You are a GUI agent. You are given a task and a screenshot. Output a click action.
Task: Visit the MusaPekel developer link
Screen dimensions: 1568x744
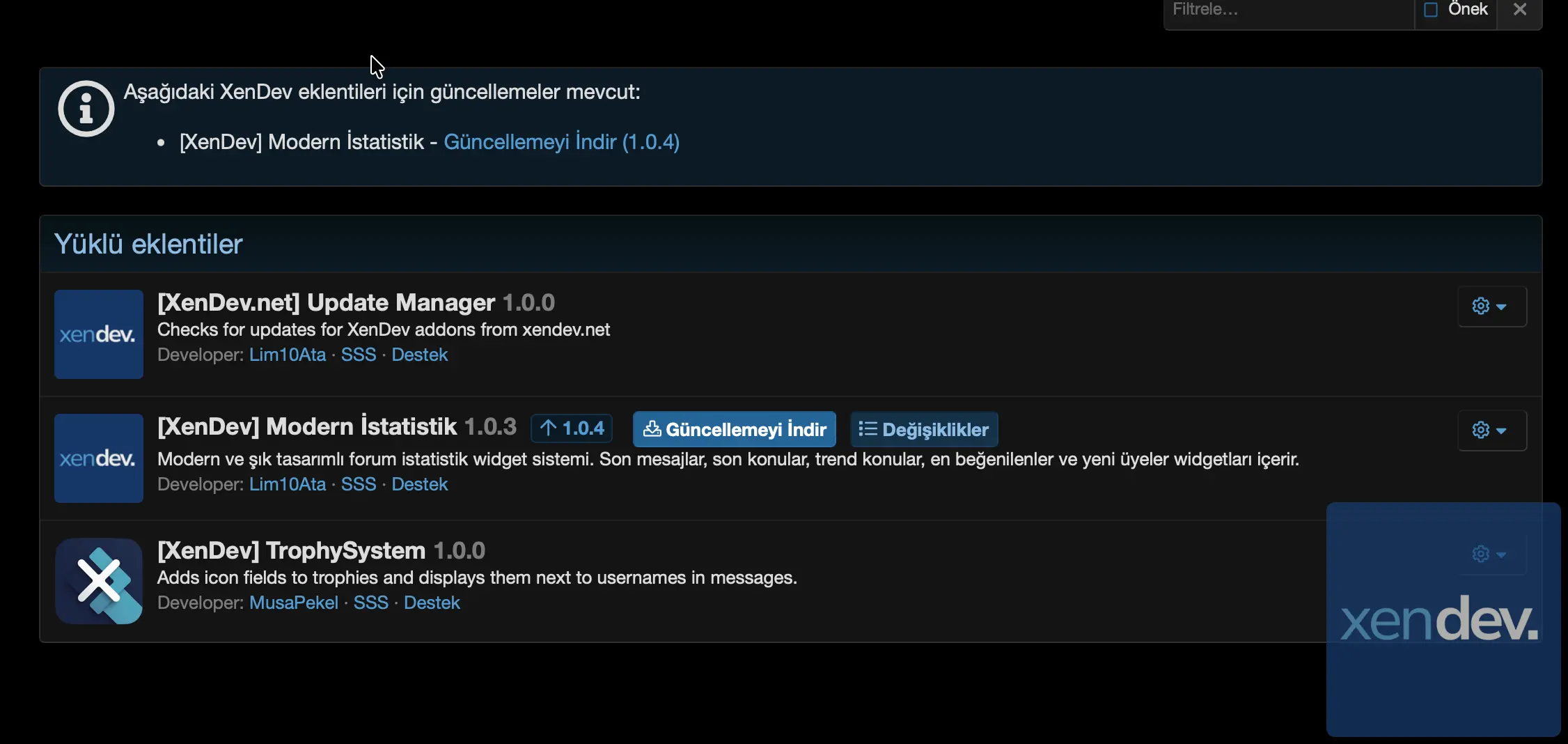[x=293, y=603]
